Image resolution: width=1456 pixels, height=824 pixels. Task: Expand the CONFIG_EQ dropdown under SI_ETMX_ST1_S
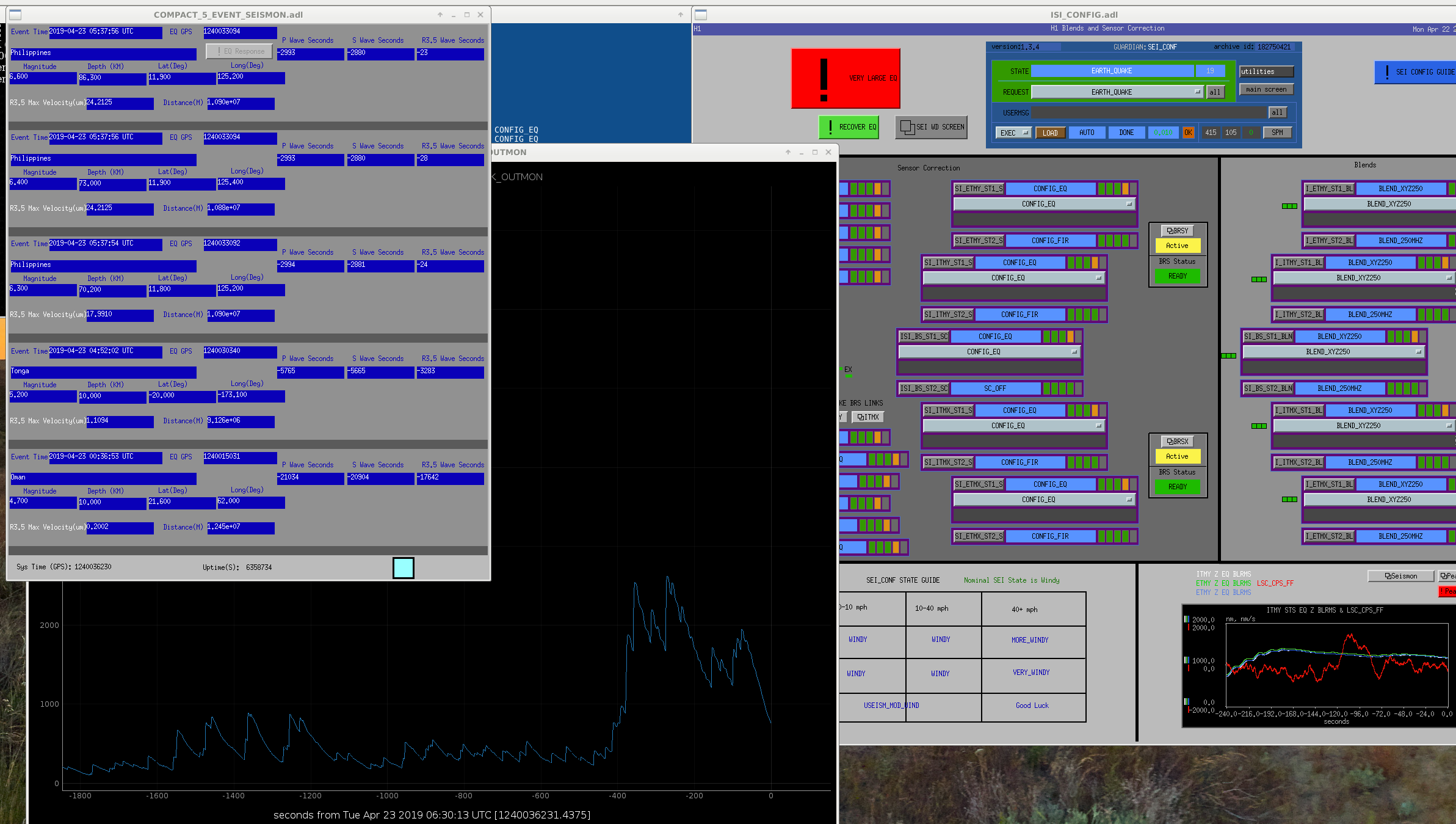pos(1044,500)
